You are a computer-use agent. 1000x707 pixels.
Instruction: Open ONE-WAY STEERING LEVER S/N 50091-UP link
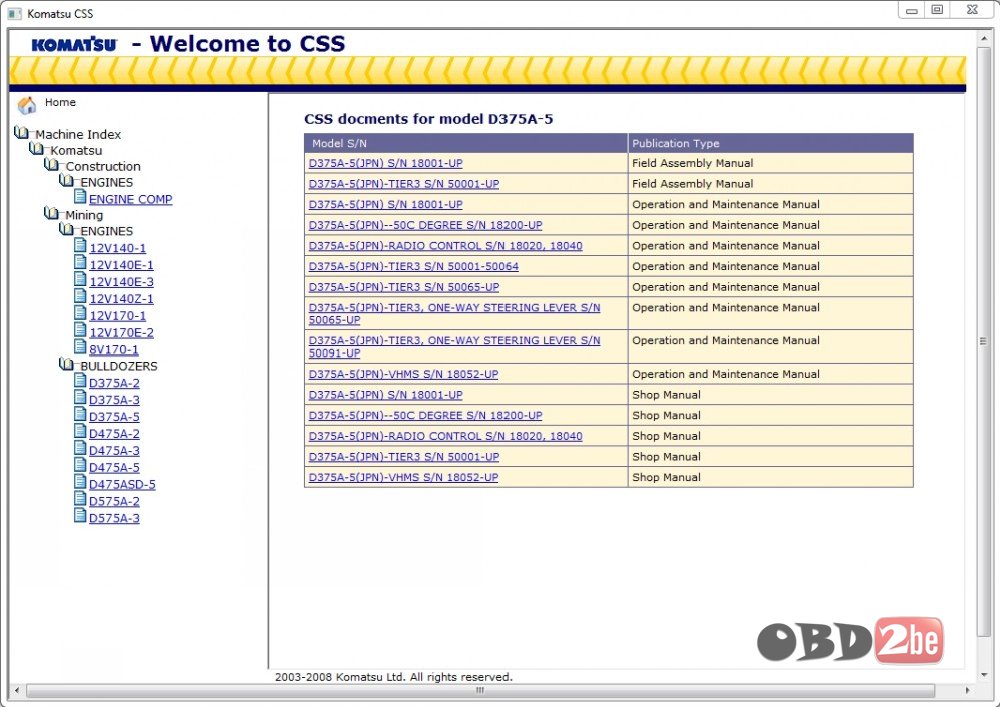pyautogui.click(x=454, y=346)
